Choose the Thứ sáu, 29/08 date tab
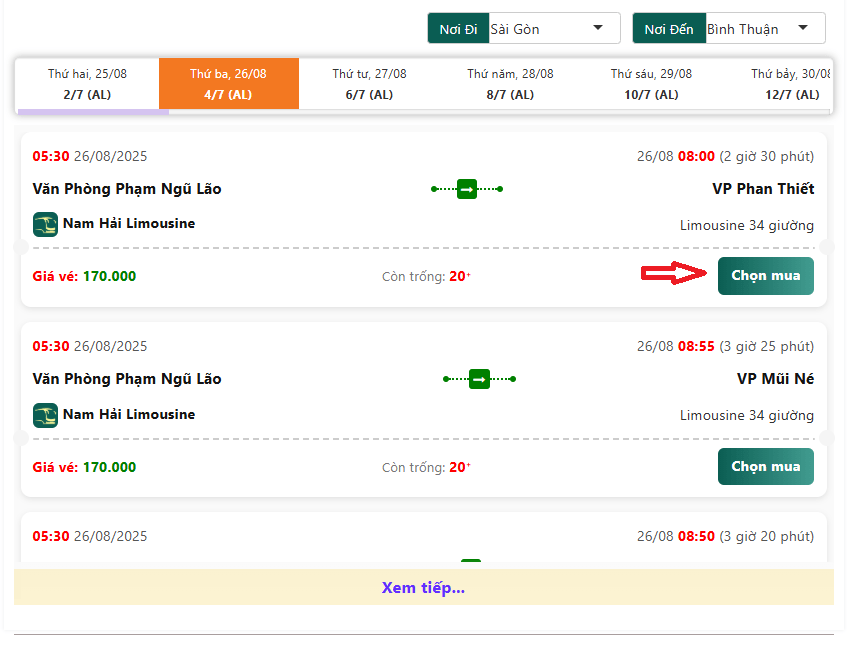The width and height of the screenshot is (847, 645). pos(651,84)
